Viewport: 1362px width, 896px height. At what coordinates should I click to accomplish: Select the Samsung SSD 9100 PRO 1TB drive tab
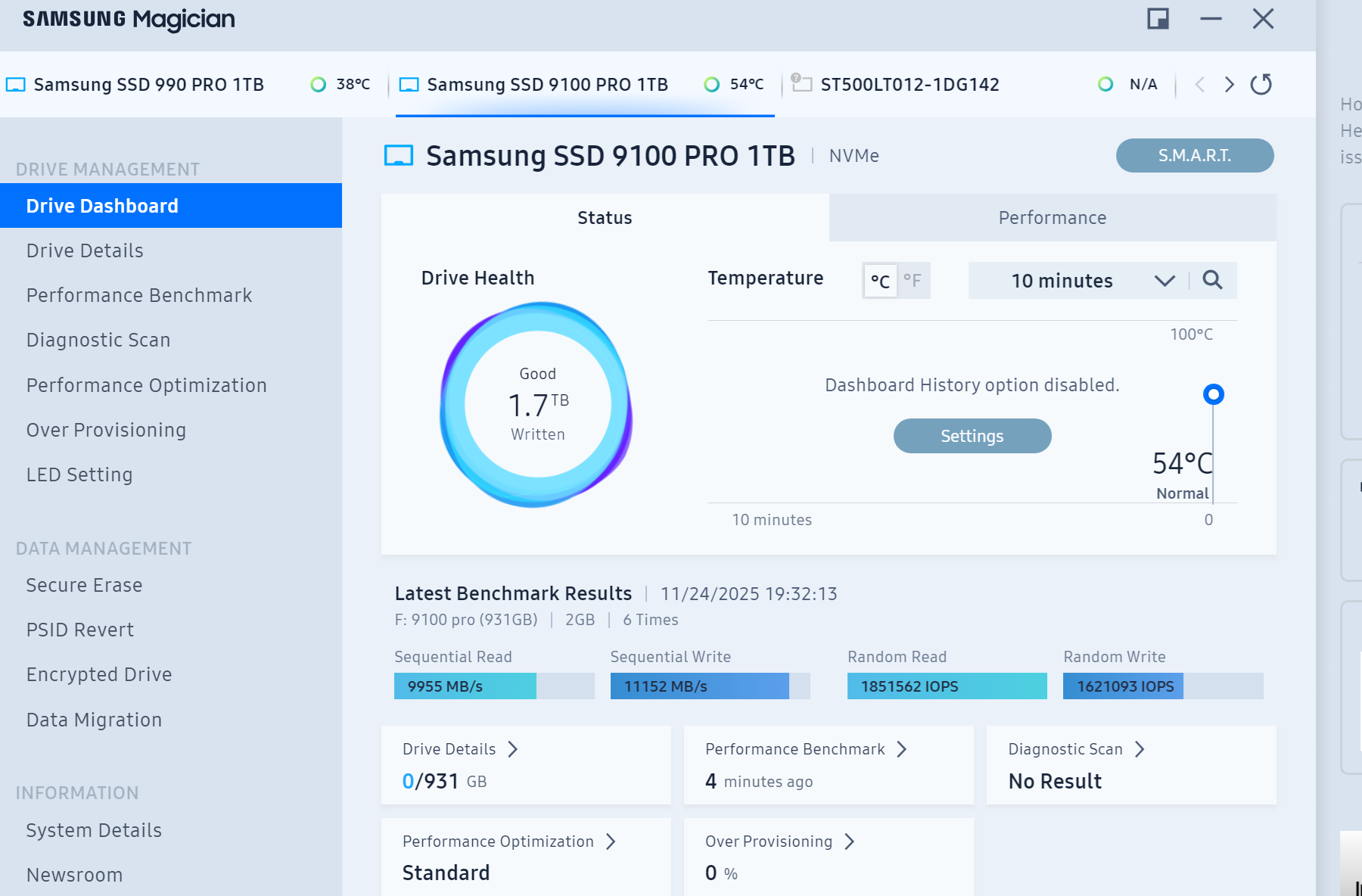click(585, 84)
